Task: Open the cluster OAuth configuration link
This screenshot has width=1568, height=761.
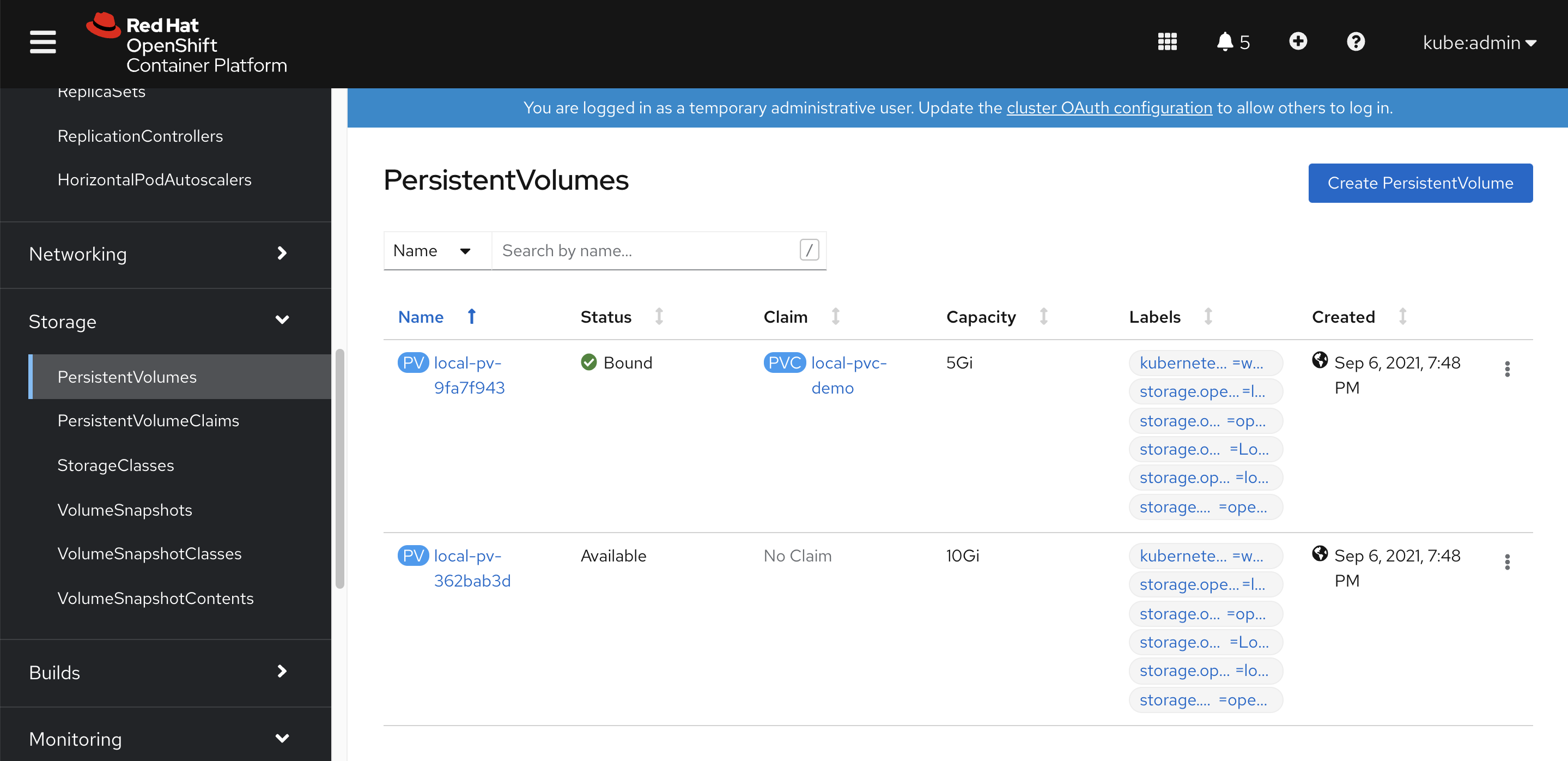Action: (x=1109, y=108)
